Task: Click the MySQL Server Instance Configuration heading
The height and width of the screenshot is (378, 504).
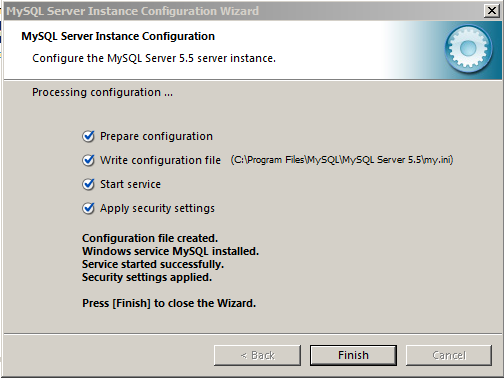Action: tap(118, 36)
